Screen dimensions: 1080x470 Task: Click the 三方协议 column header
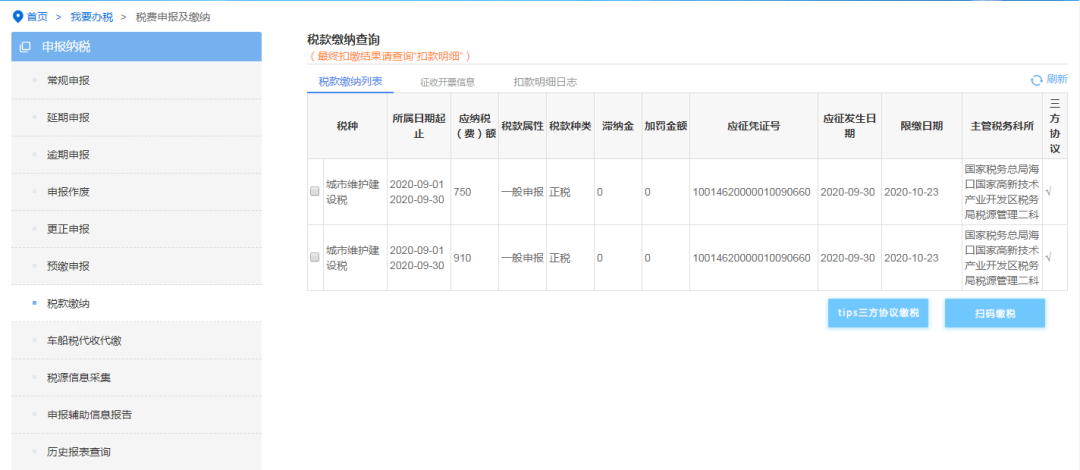(1055, 126)
